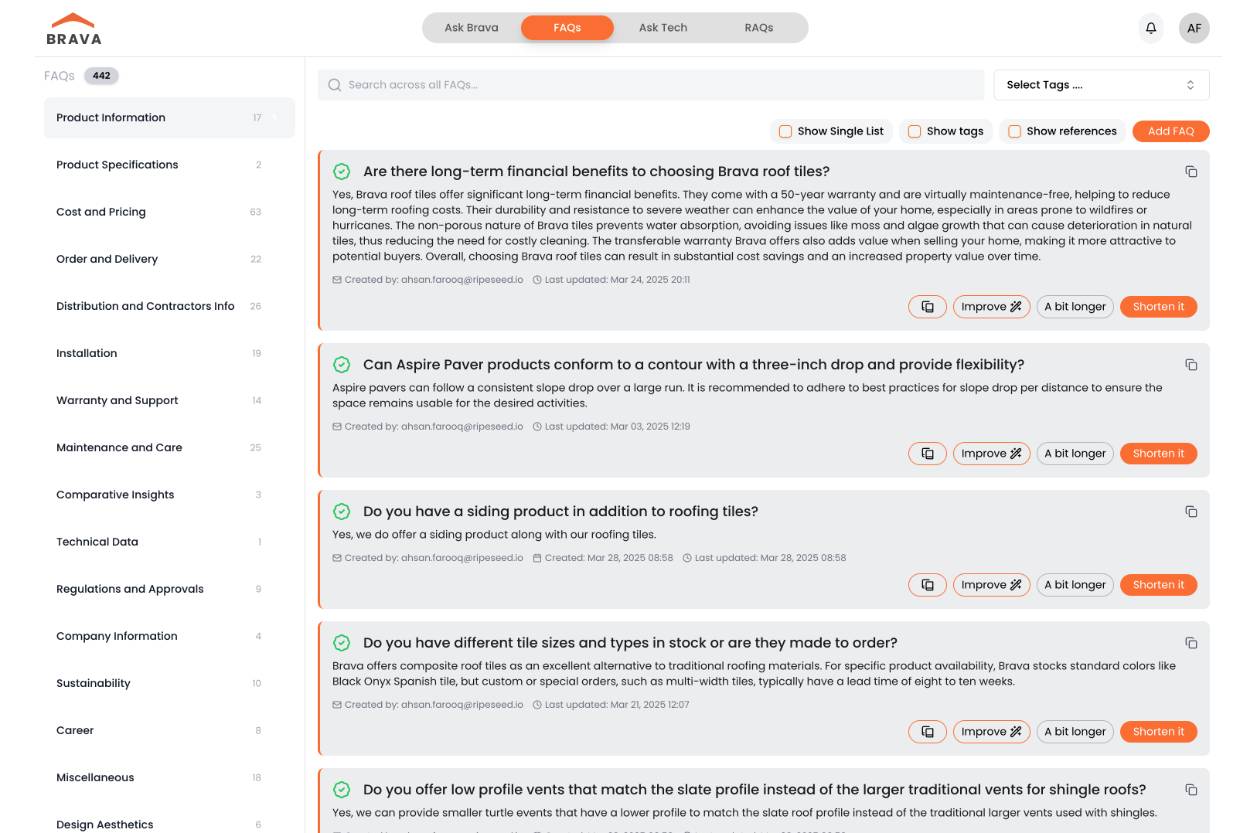Select the Product Specifications category
The width and height of the screenshot is (1257, 833).
pos(169,165)
